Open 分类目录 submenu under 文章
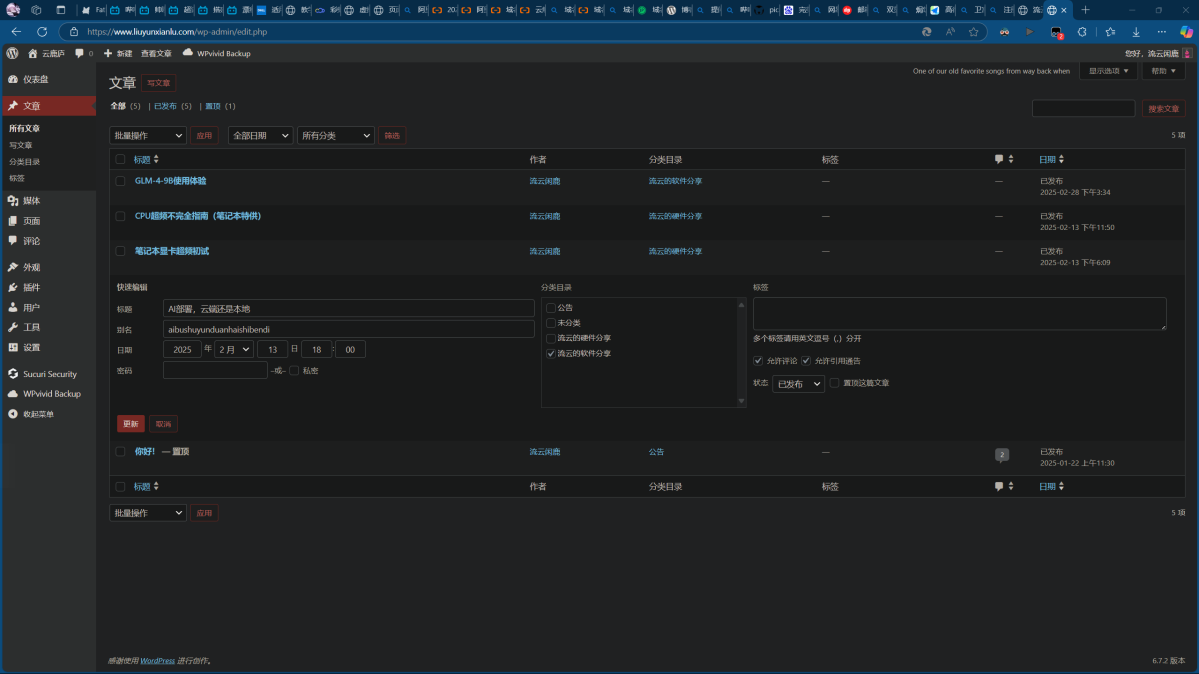This screenshot has height=674, width=1199. click(25, 162)
